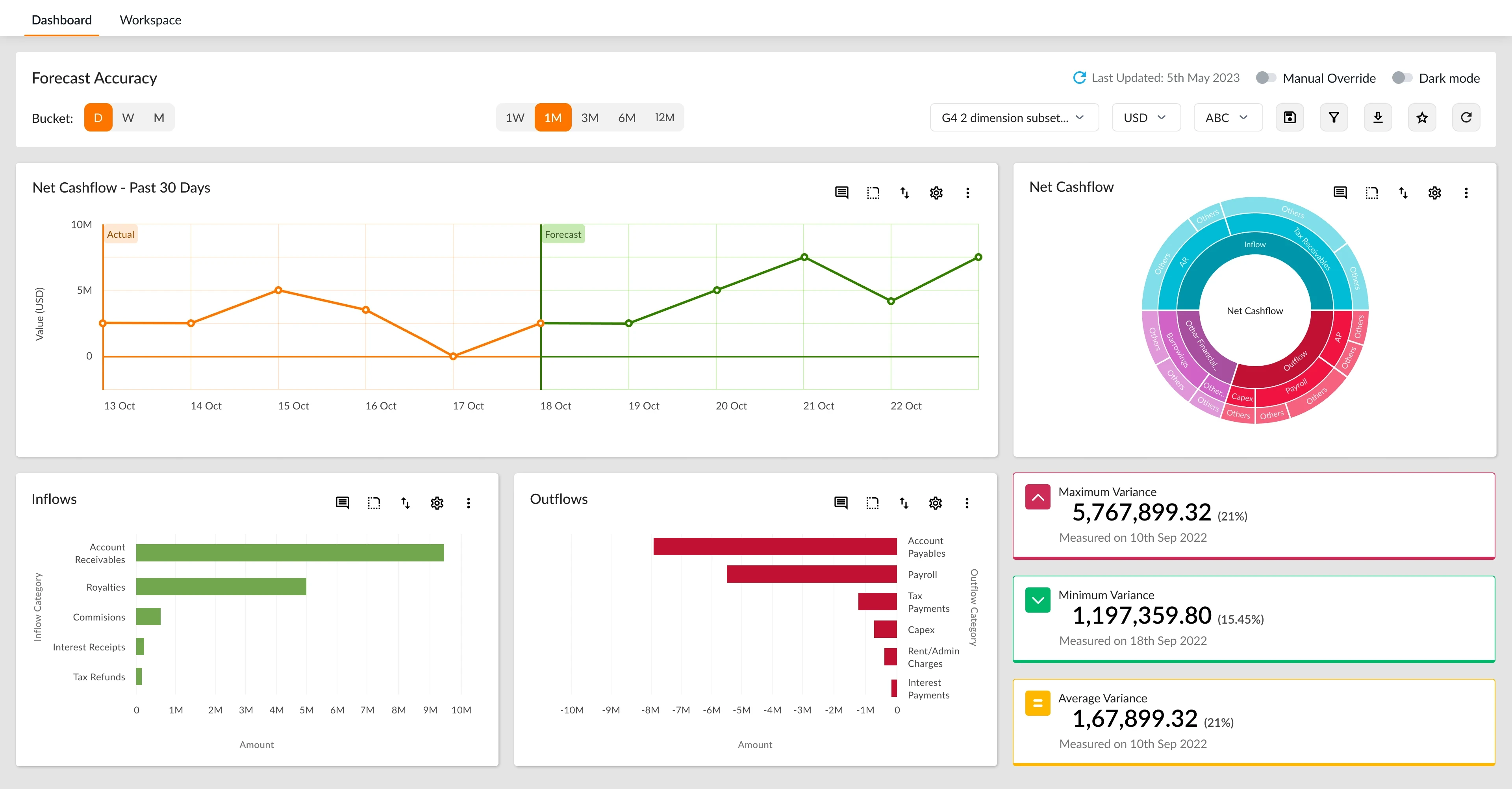Sort data on the Net Cashflow sunburst chart
Viewport: 1512px width, 789px height.
tap(1403, 193)
